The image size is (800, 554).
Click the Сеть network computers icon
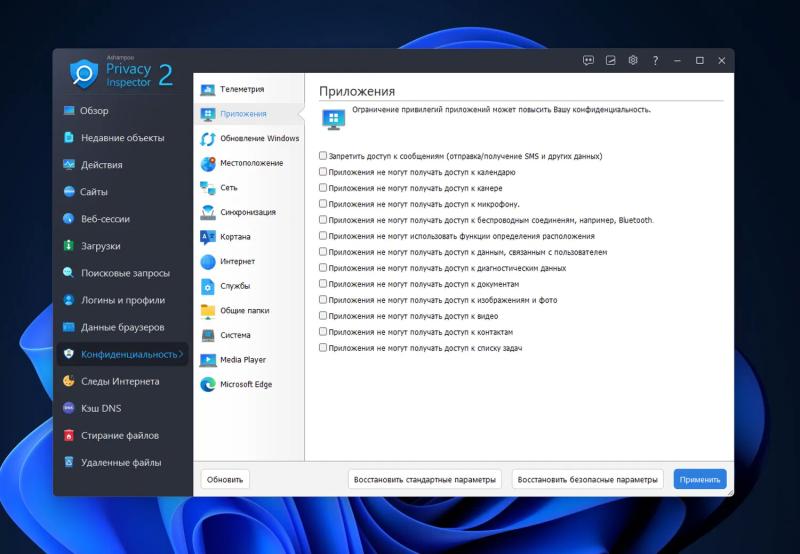coord(208,188)
